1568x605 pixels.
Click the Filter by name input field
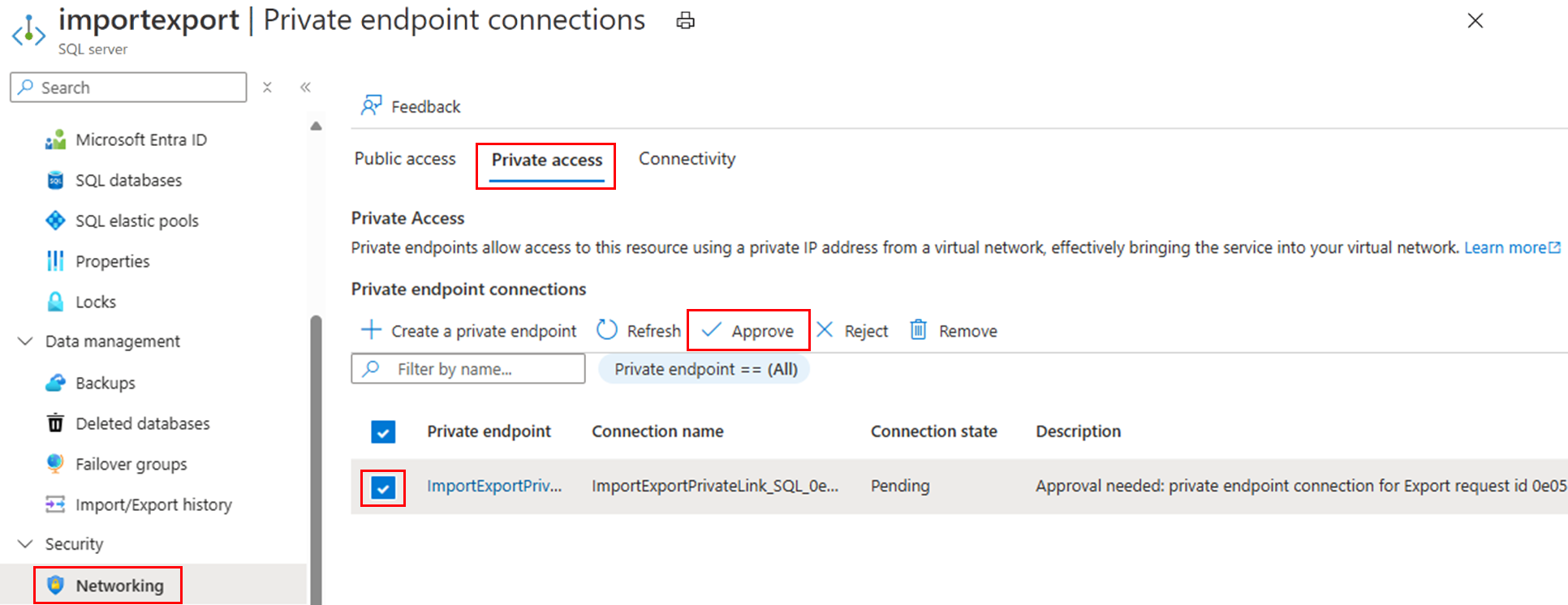pyautogui.click(x=479, y=369)
